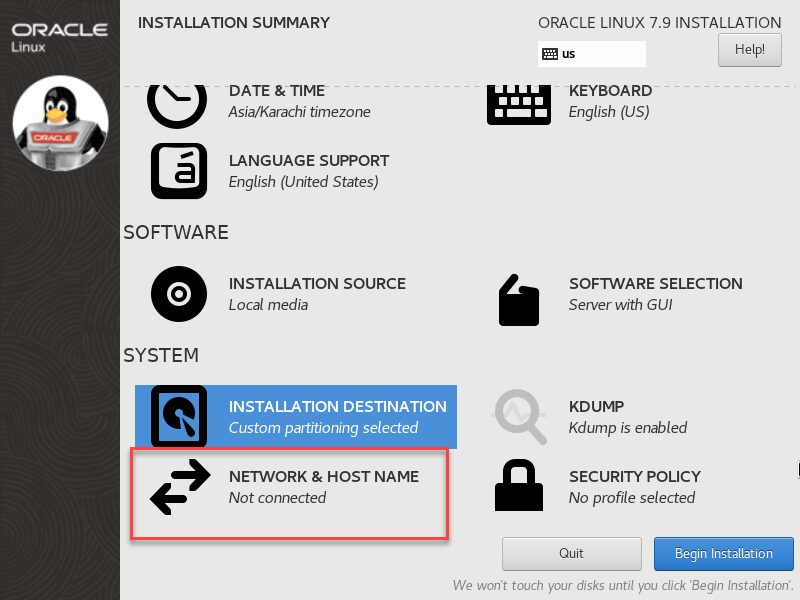Image resolution: width=800 pixels, height=600 pixels.
Task: Click the Kdump magnifier icon
Action: click(x=519, y=417)
